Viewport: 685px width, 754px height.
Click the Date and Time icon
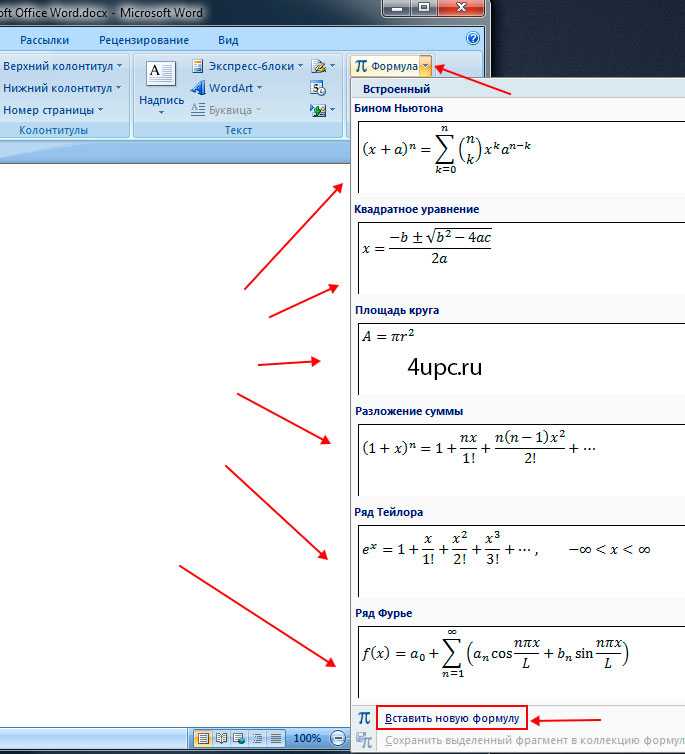tap(318, 88)
